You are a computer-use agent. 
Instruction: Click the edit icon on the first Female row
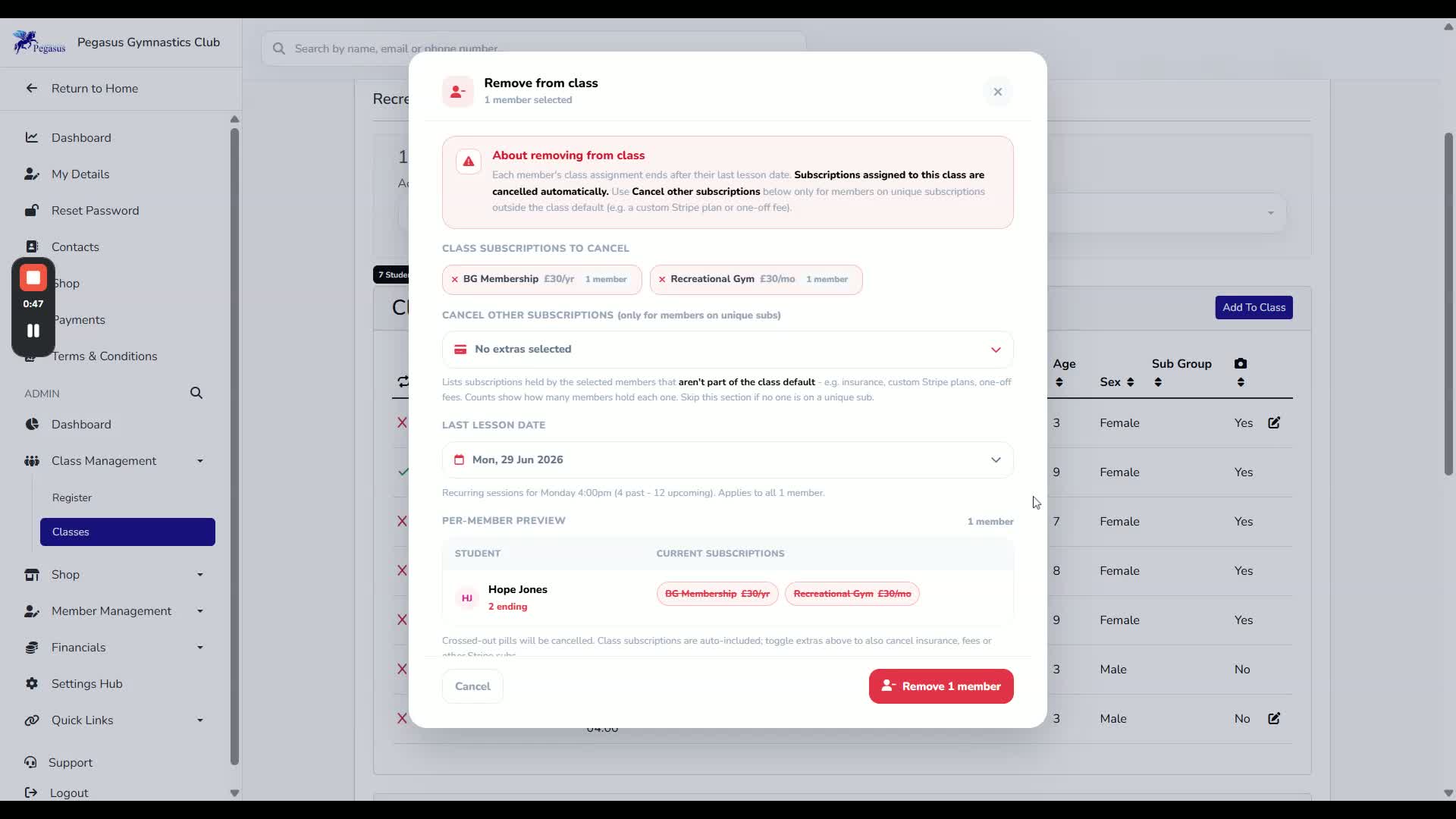[1274, 423]
